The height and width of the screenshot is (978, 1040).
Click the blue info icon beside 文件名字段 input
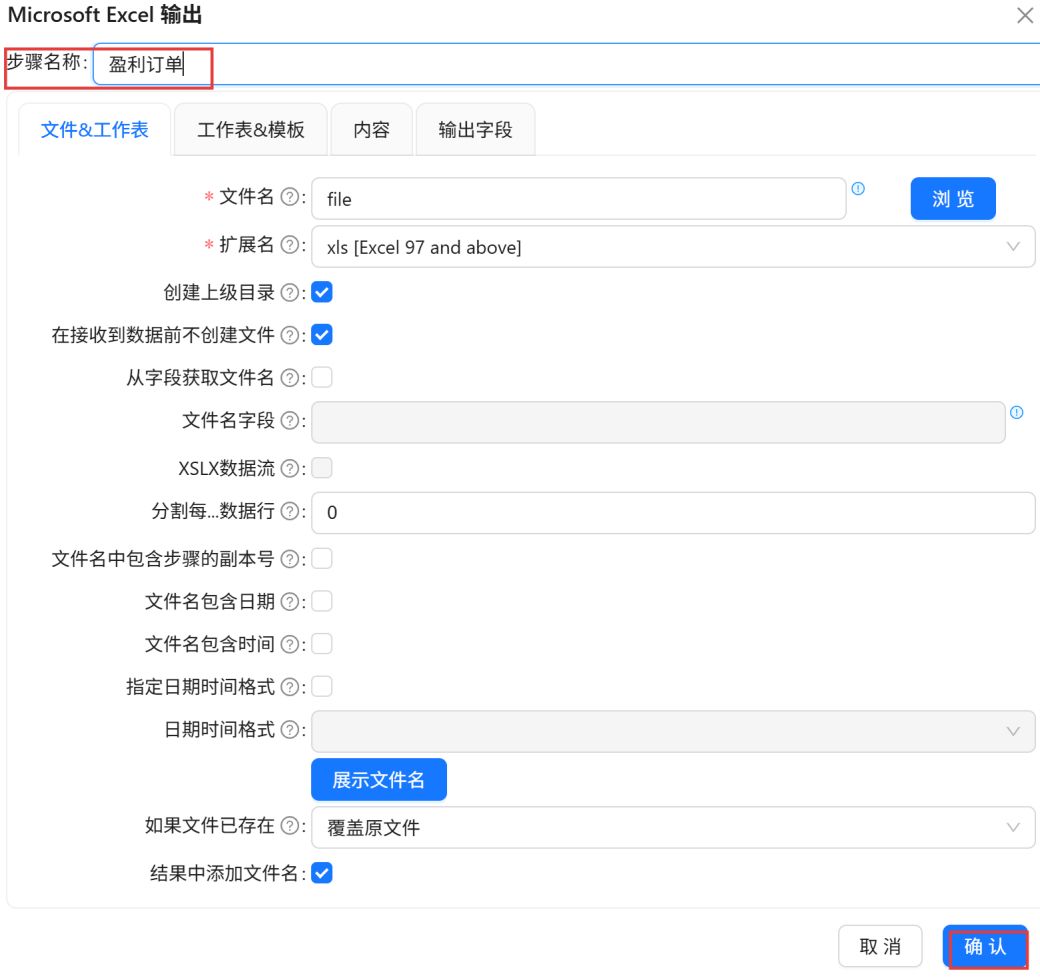[1016, 412]
